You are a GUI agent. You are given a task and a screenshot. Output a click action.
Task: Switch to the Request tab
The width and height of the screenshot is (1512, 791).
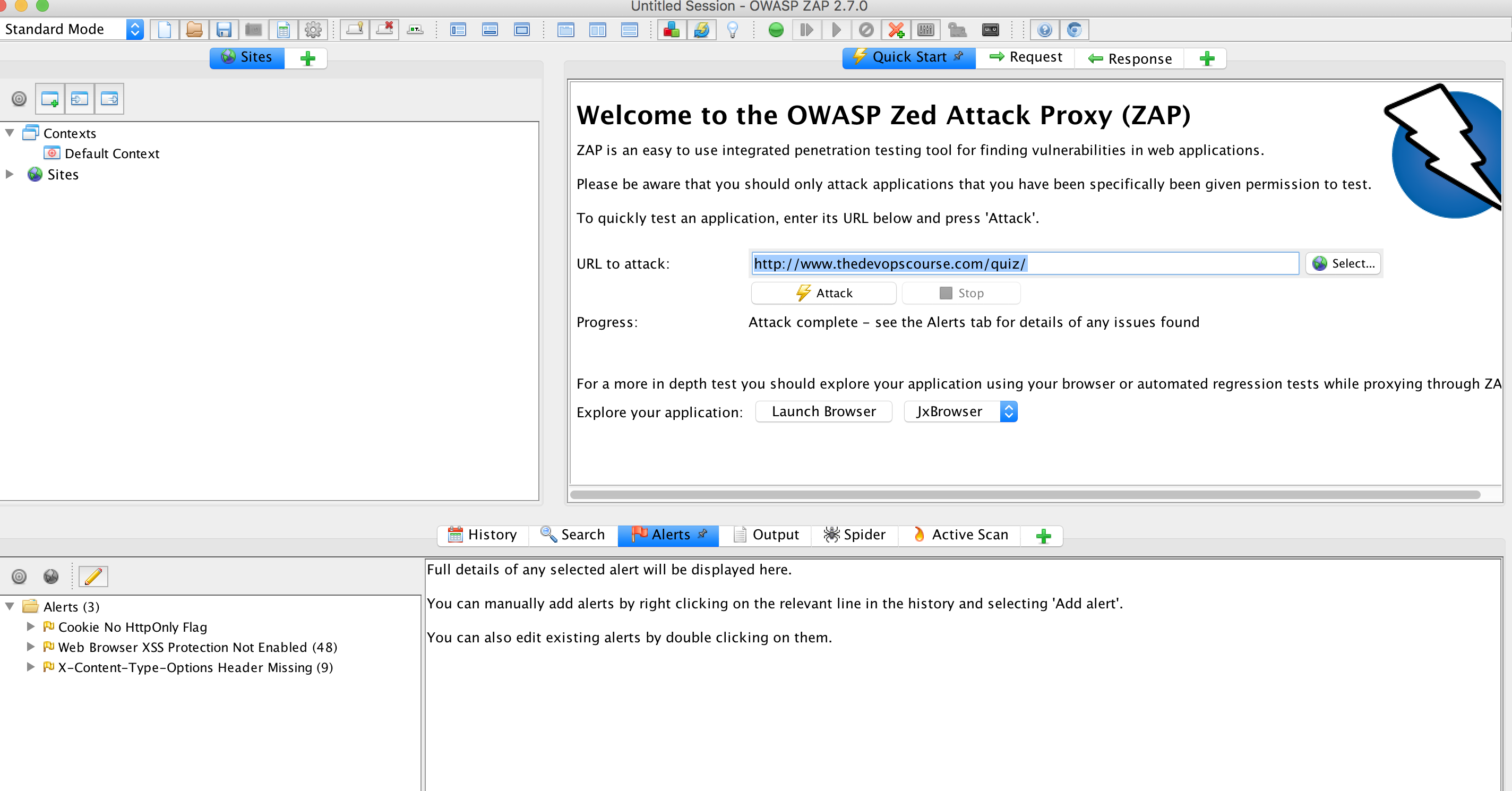[1025, 57]
